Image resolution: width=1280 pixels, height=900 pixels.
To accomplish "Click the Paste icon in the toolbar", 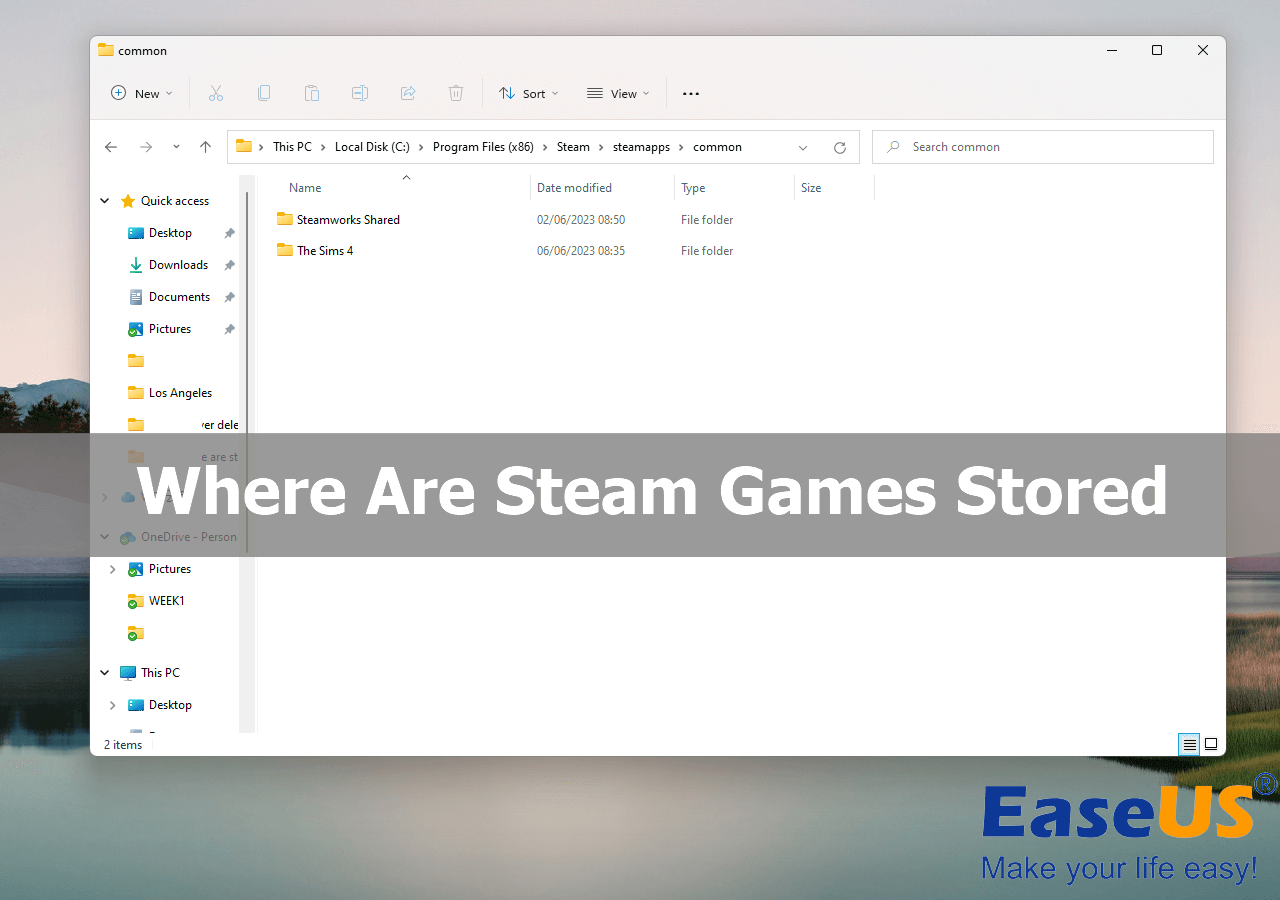I will coord(312,93).
